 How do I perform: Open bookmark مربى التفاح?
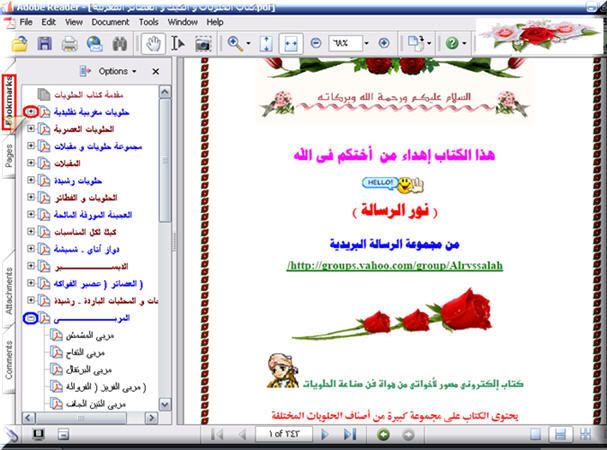[x=85, y=352]
